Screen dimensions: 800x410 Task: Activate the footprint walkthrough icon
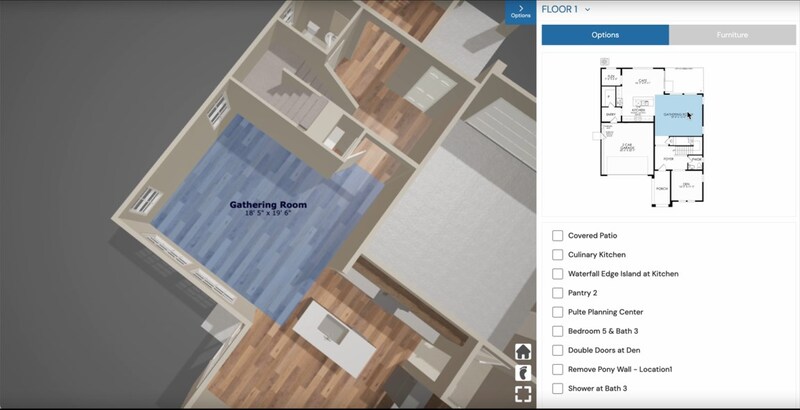(523, 372)
